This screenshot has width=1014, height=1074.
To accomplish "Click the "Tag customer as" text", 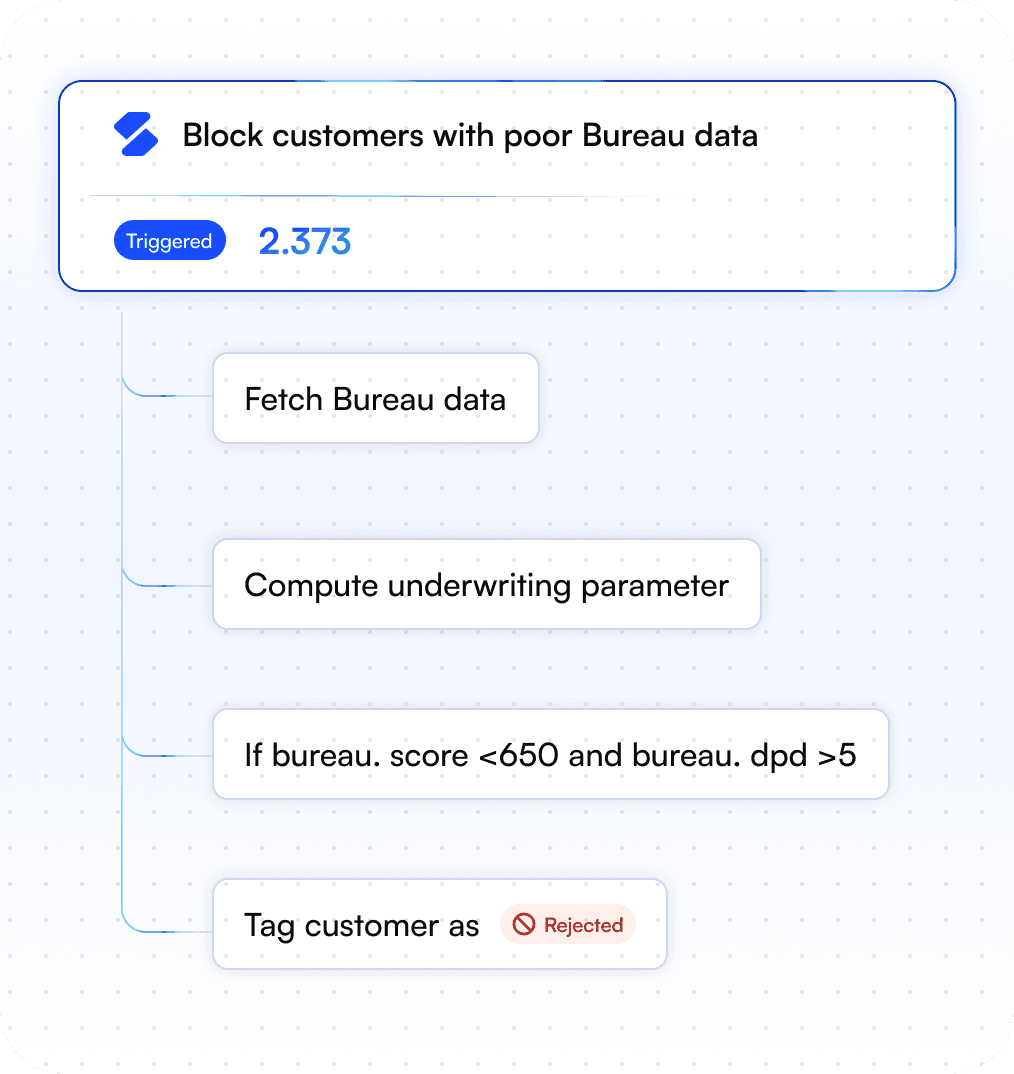I will coord(362,925).
